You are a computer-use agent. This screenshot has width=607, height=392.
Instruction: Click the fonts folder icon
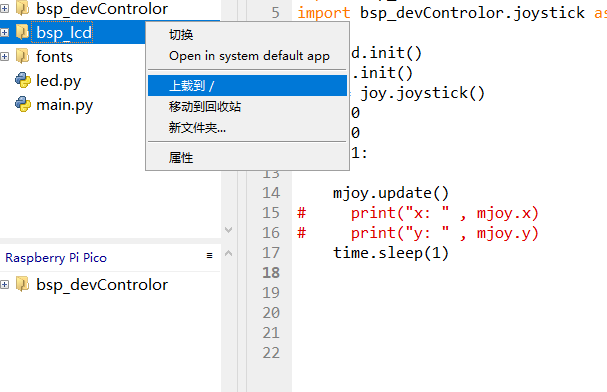point(22,56)
